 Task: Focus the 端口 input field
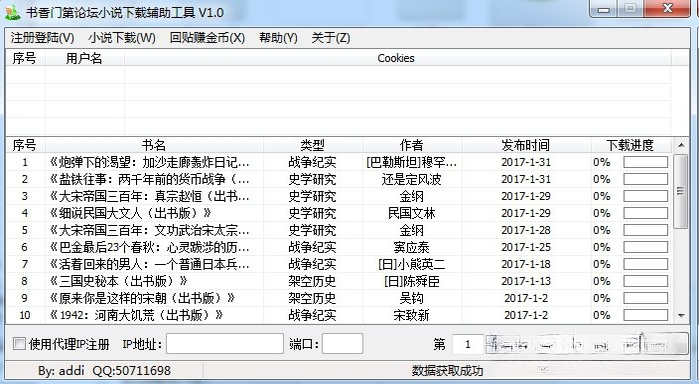click(x=342, y=344)
